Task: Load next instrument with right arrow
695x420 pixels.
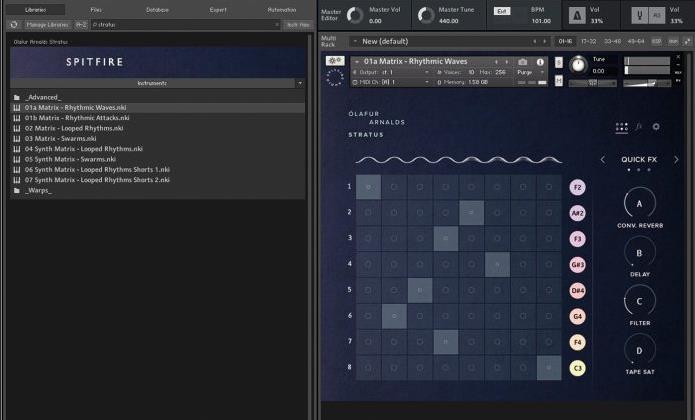Action: 507,62
